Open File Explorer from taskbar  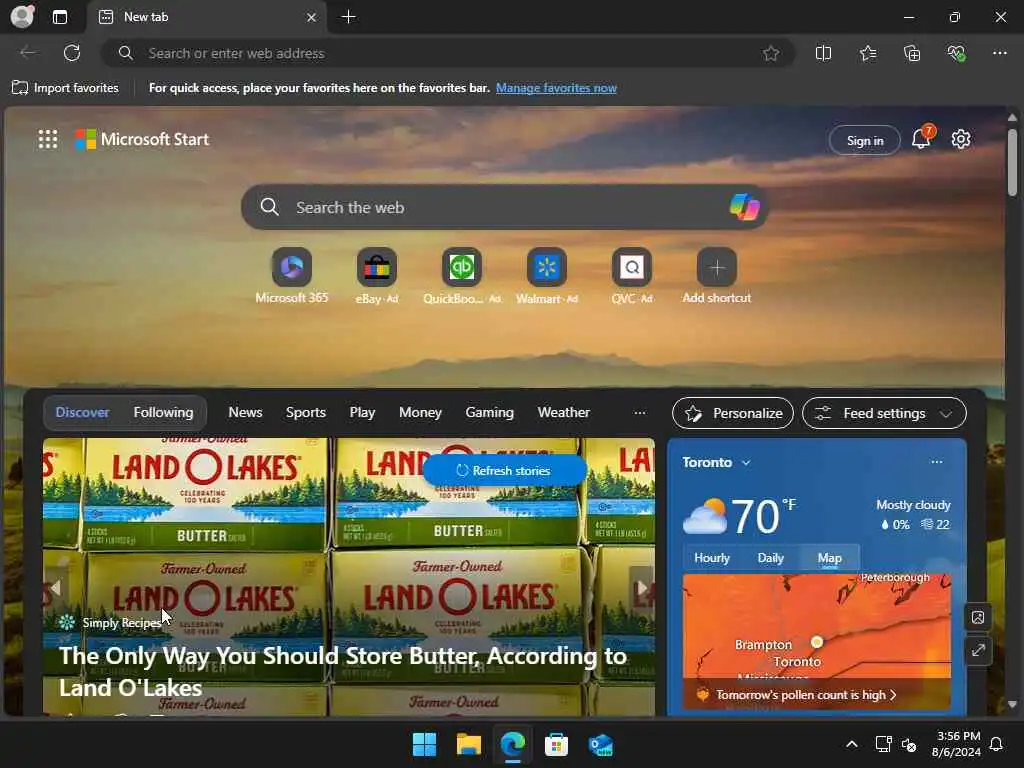(468, 744)
